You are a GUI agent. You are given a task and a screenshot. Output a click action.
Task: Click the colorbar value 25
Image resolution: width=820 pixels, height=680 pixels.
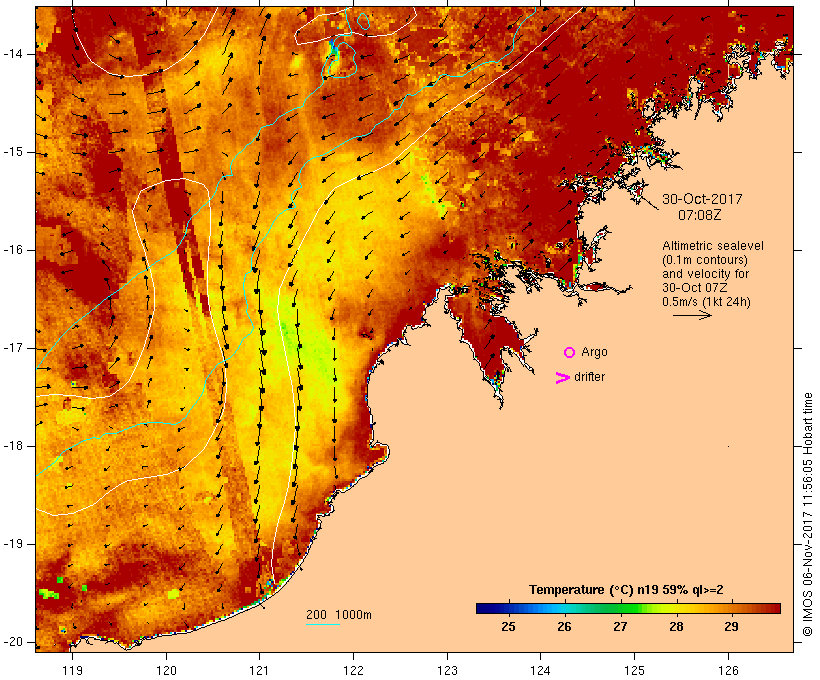click(508, 626)
